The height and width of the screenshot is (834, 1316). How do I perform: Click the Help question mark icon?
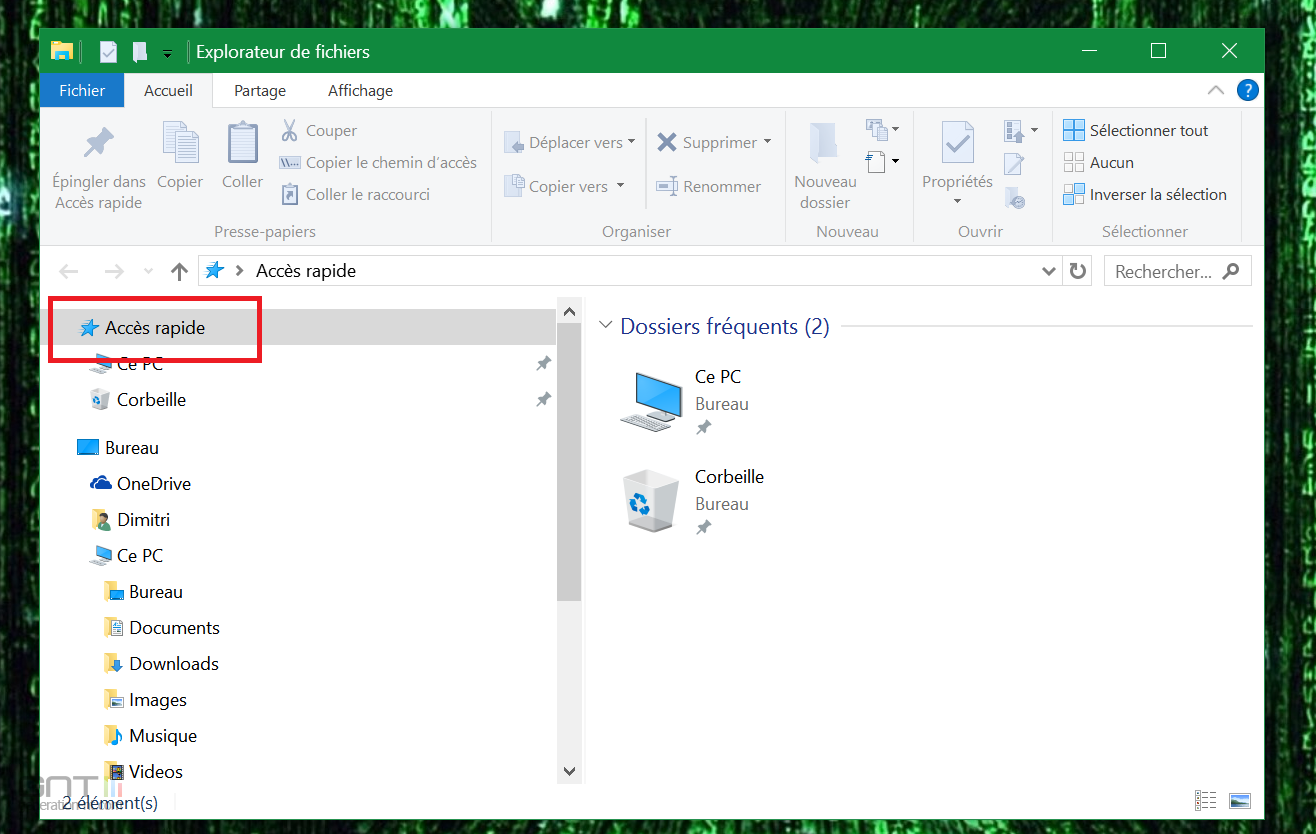[1248, 91]
